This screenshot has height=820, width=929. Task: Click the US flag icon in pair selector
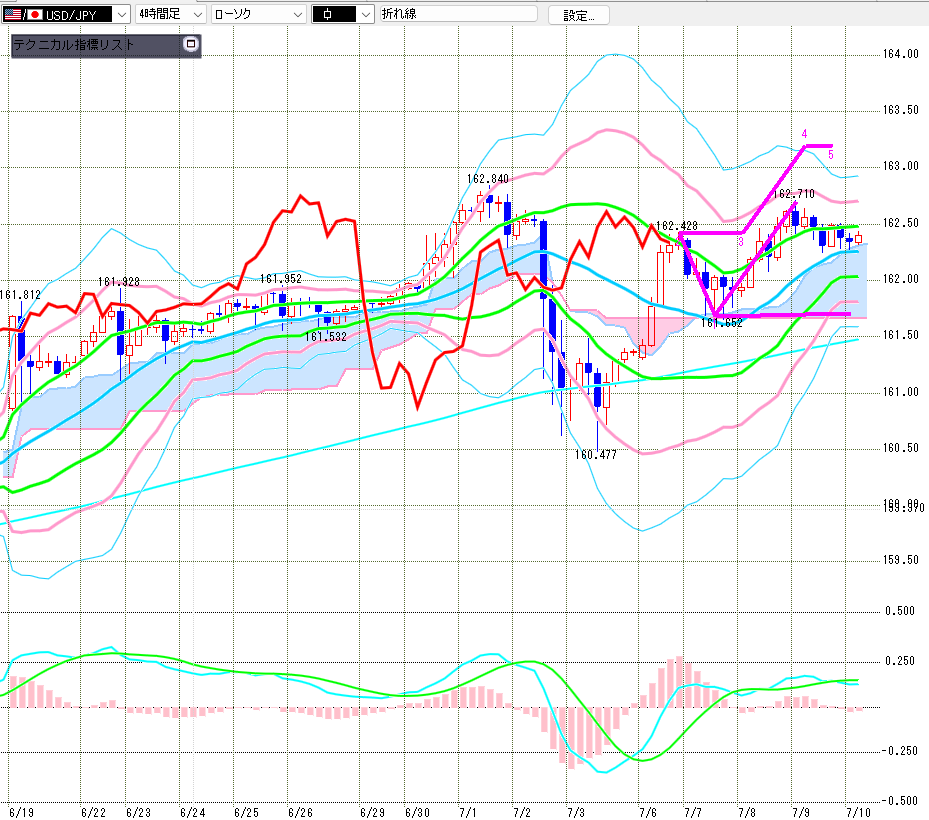pos(12,15)
